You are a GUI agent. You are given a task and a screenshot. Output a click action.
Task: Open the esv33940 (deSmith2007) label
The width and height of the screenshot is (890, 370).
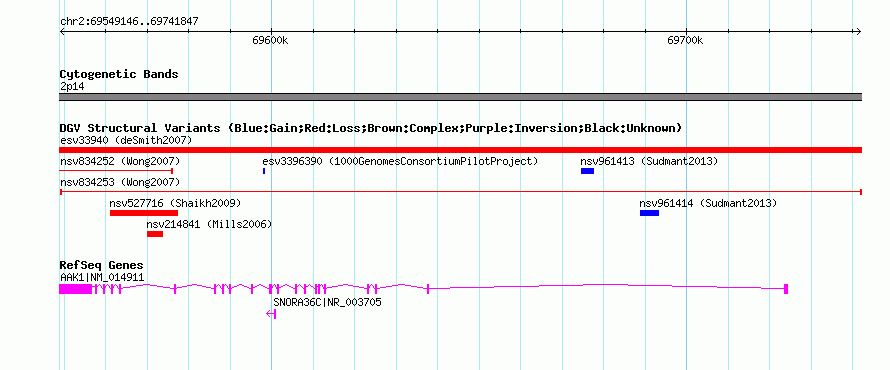pyautogui.click(x=126, y=140)
